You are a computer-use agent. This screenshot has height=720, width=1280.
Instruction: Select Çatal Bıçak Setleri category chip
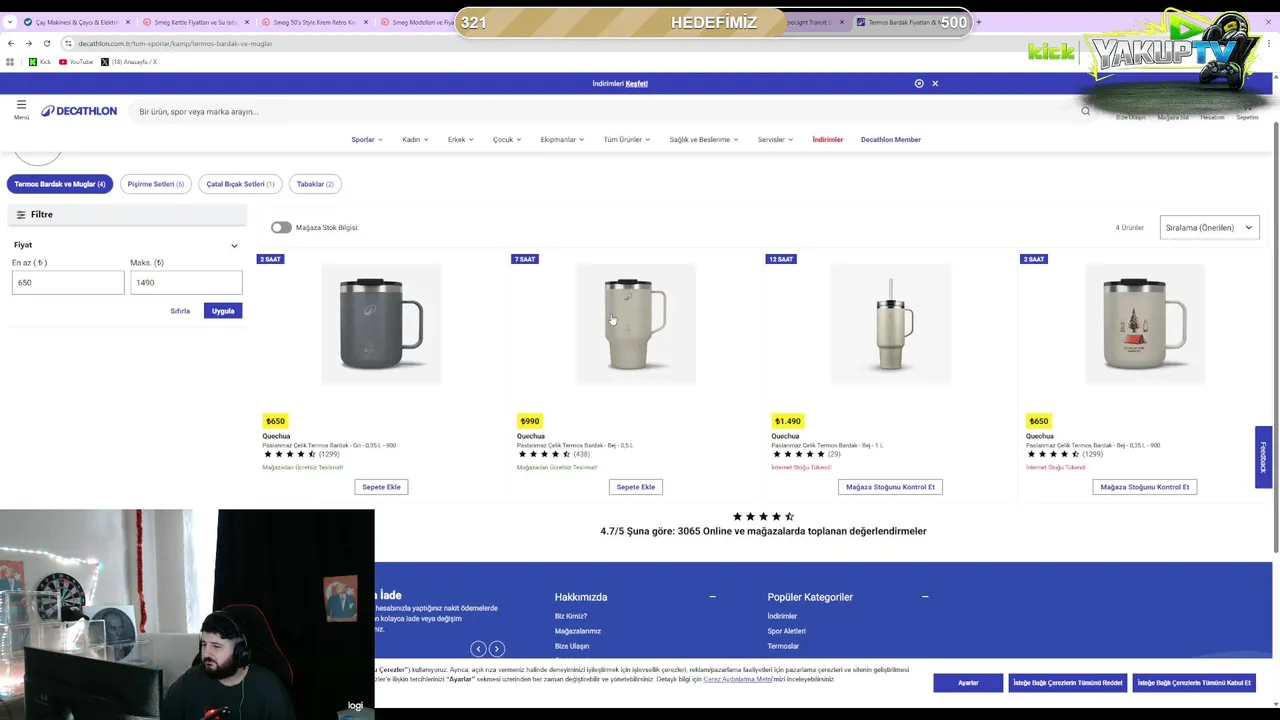(240, 184)
